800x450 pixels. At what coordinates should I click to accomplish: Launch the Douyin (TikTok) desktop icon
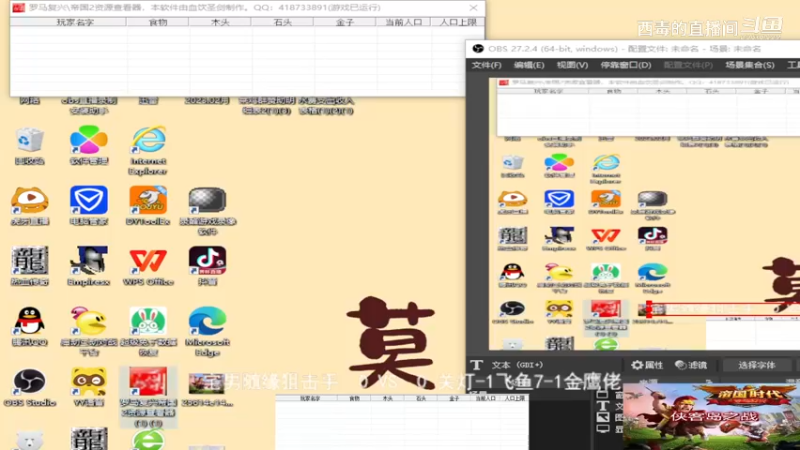(x=207, y=260)
